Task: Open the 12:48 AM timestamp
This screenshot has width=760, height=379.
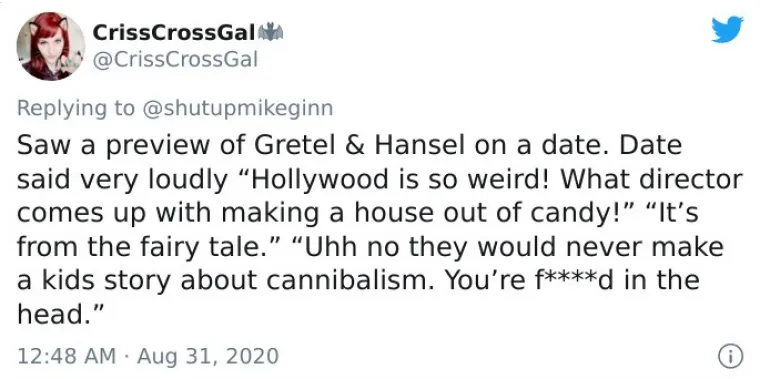Action: coord(66,356)
